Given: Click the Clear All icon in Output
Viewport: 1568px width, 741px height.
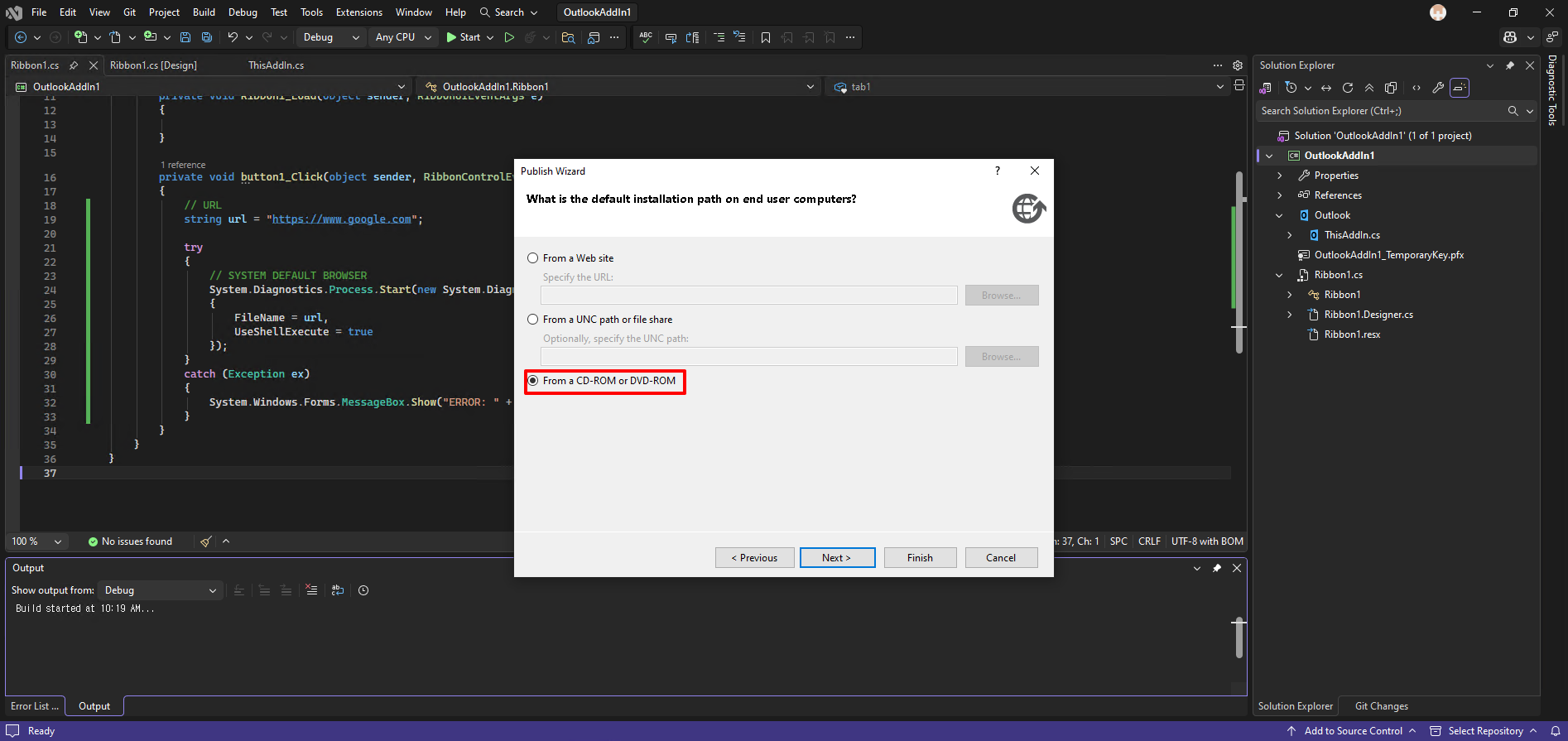Looking at the screenshot, I should (x=311, y=590).
